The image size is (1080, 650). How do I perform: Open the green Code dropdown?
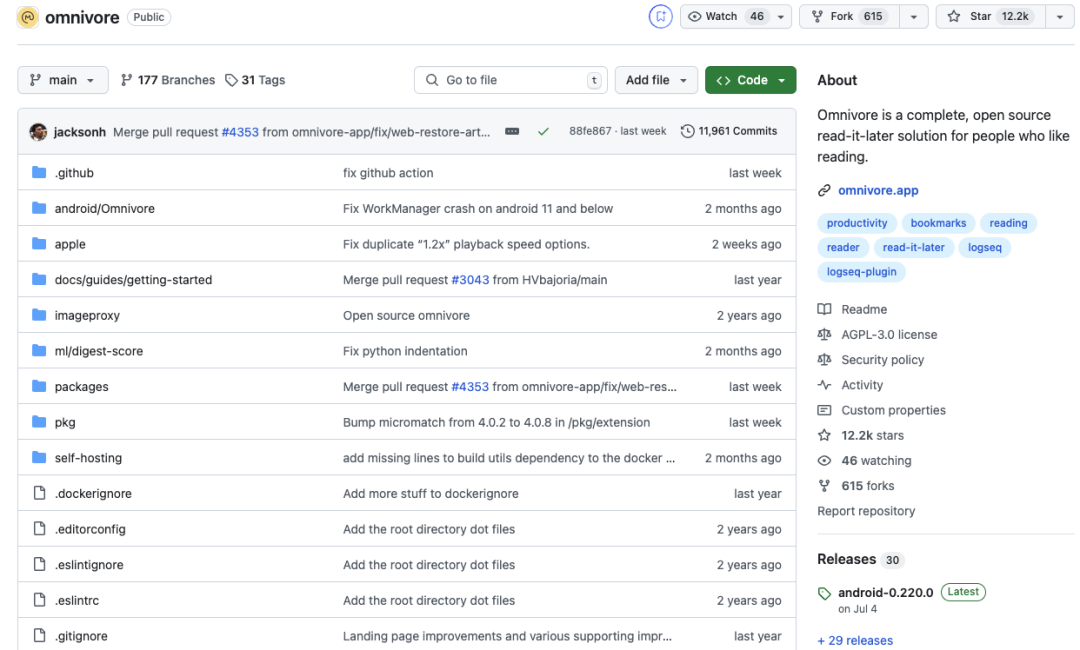pyautogui.click(x=751, y=80)
